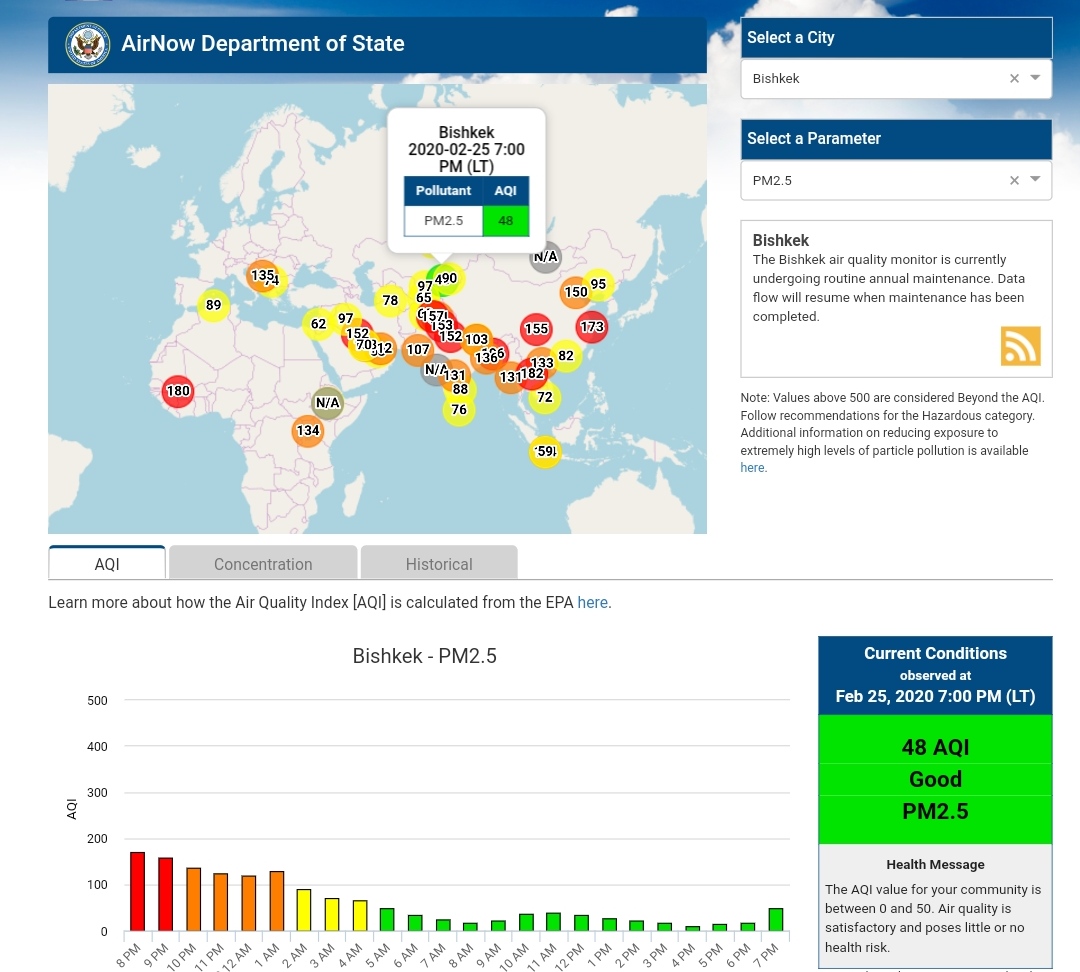Expand the Select a City dropdown arrow
1080x972 pixels.
tap(1036, 78)
